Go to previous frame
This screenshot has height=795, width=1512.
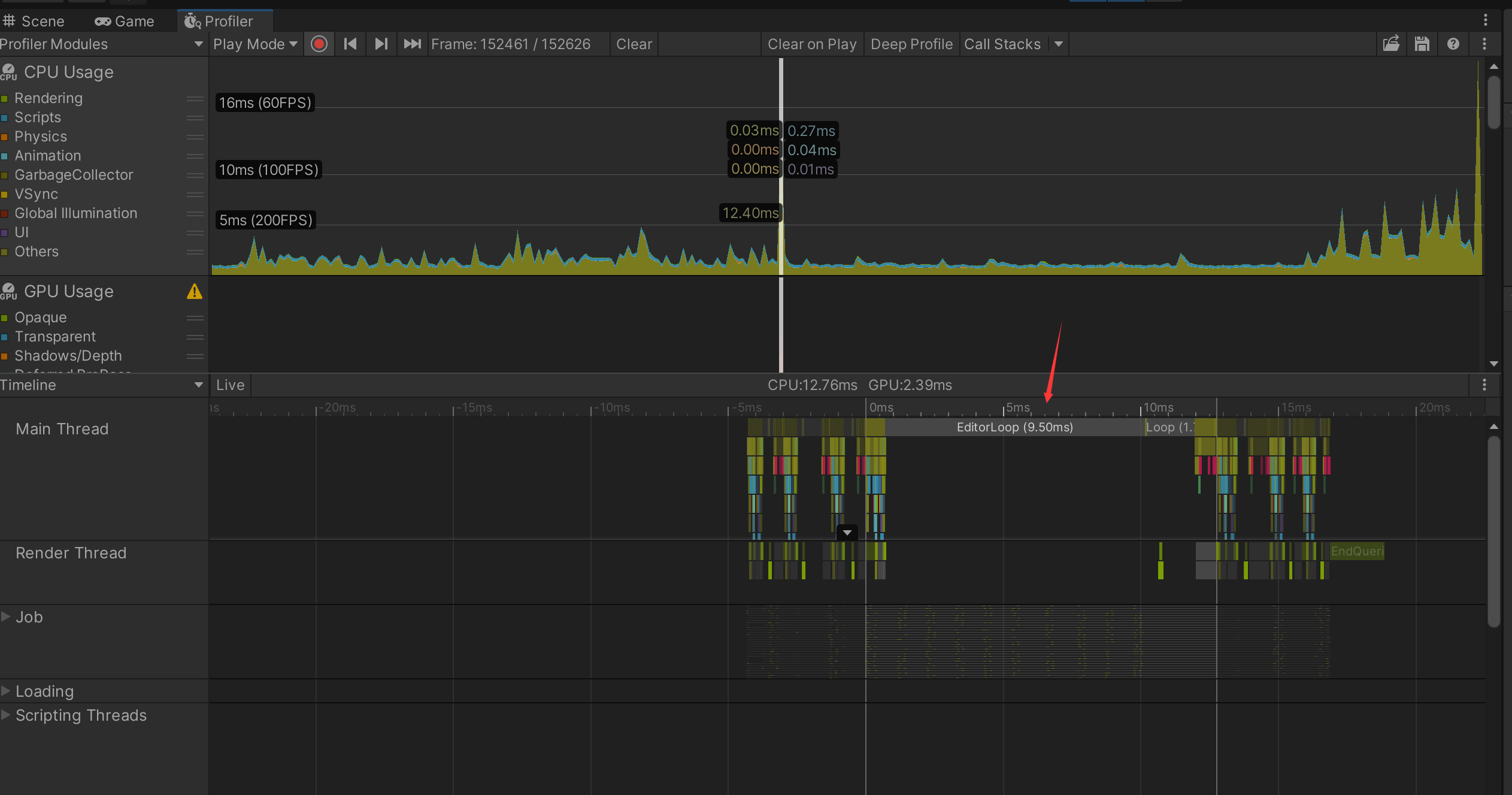350,44
